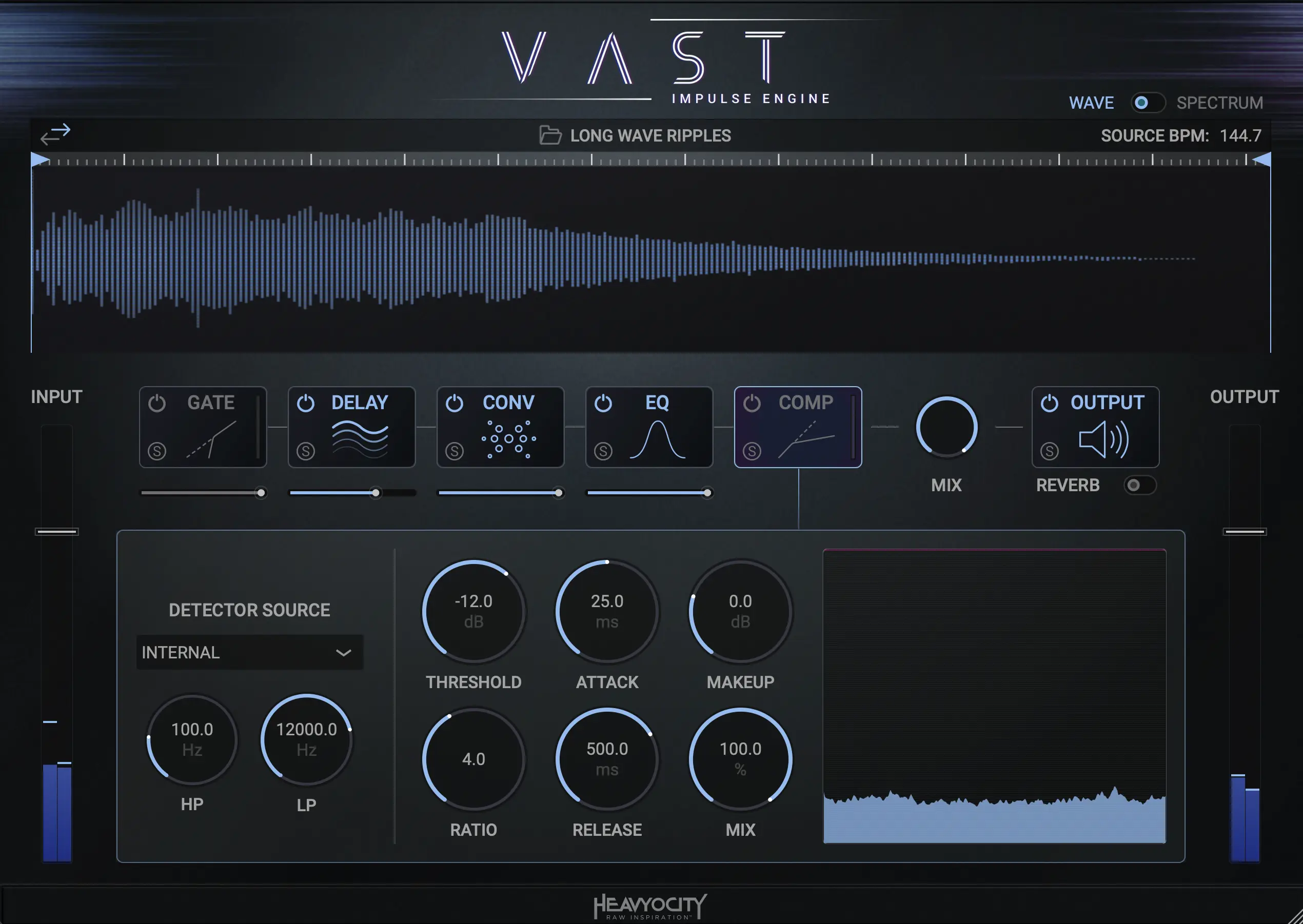Select the GATE tab label
The height and width of the screenshot is (924, 1303).
coord(211,403)
